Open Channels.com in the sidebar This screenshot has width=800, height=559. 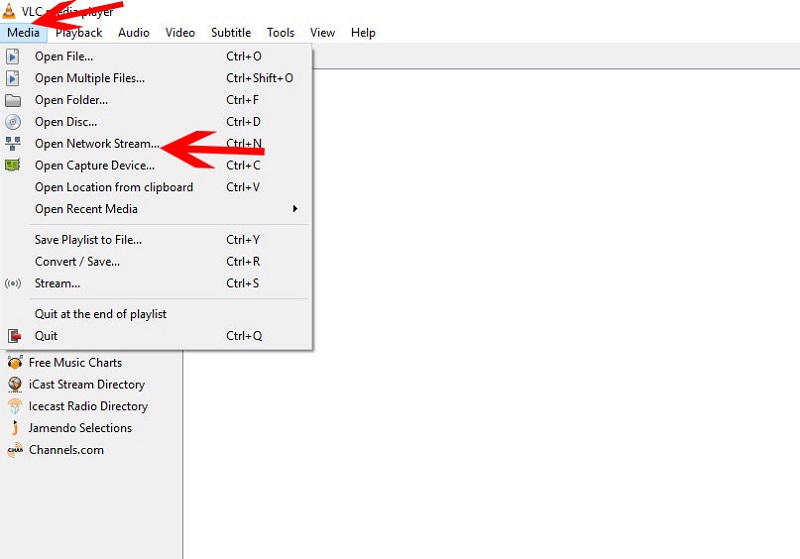tap(66, 450)
